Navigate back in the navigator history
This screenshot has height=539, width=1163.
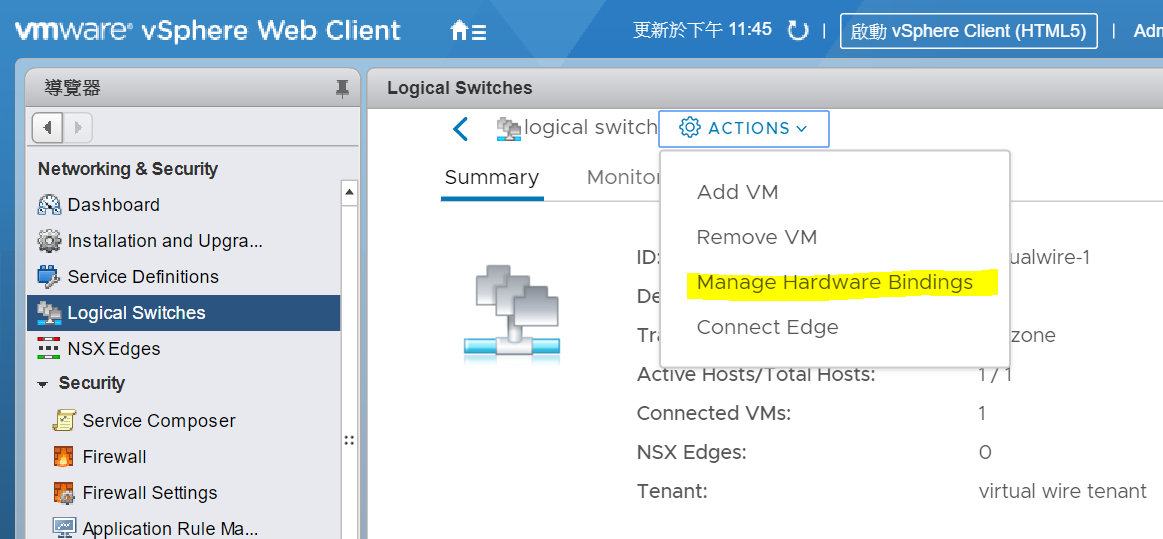click(x=48, y=128)
